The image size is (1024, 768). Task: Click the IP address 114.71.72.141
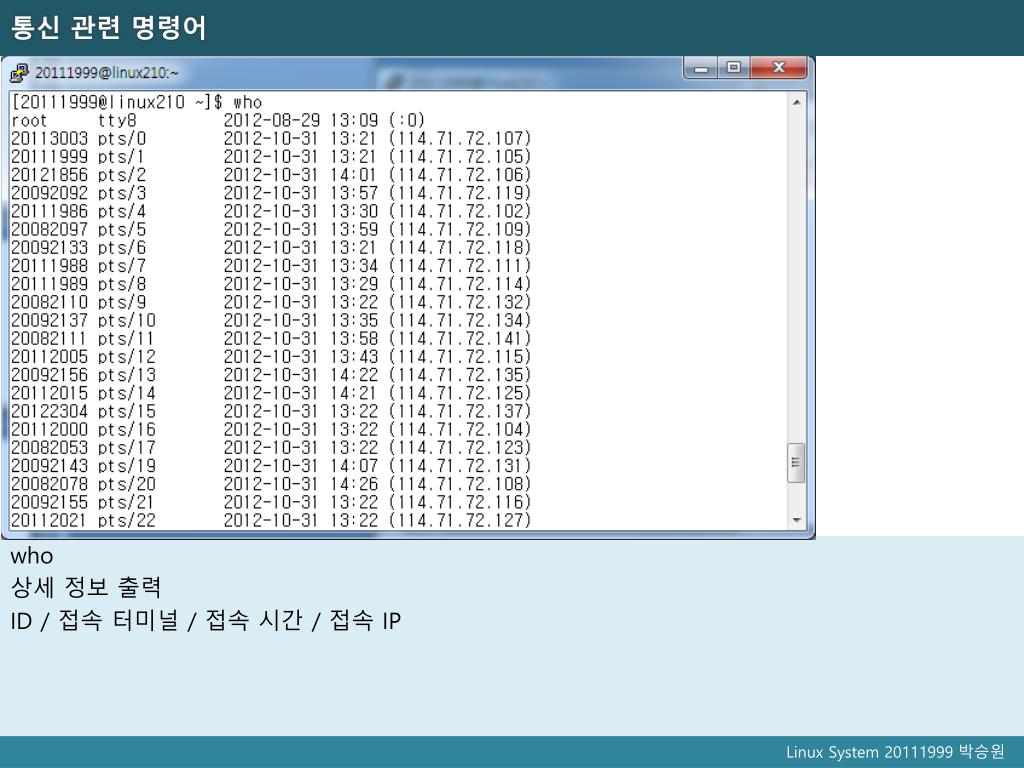460,339
